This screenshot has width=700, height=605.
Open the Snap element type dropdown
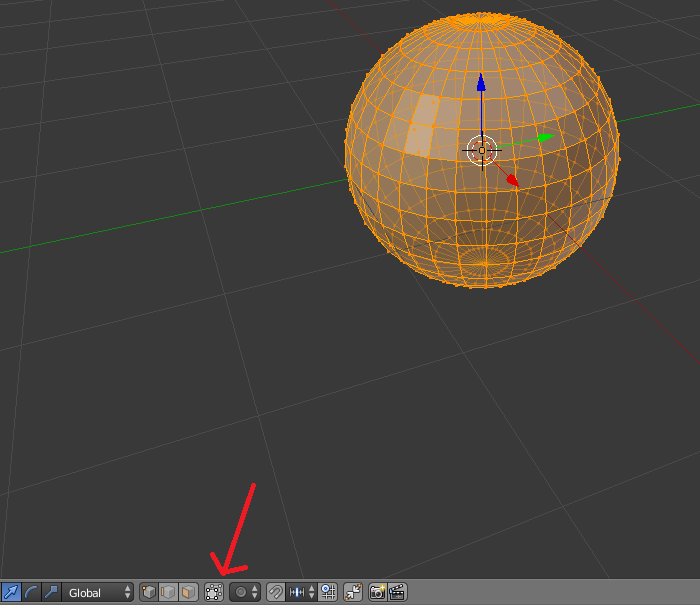302,592
